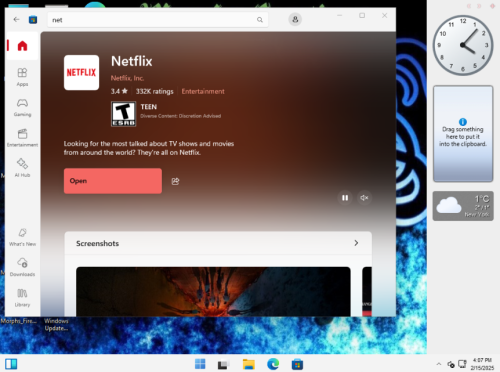Open the Downloads page

(x=22, y=267)
